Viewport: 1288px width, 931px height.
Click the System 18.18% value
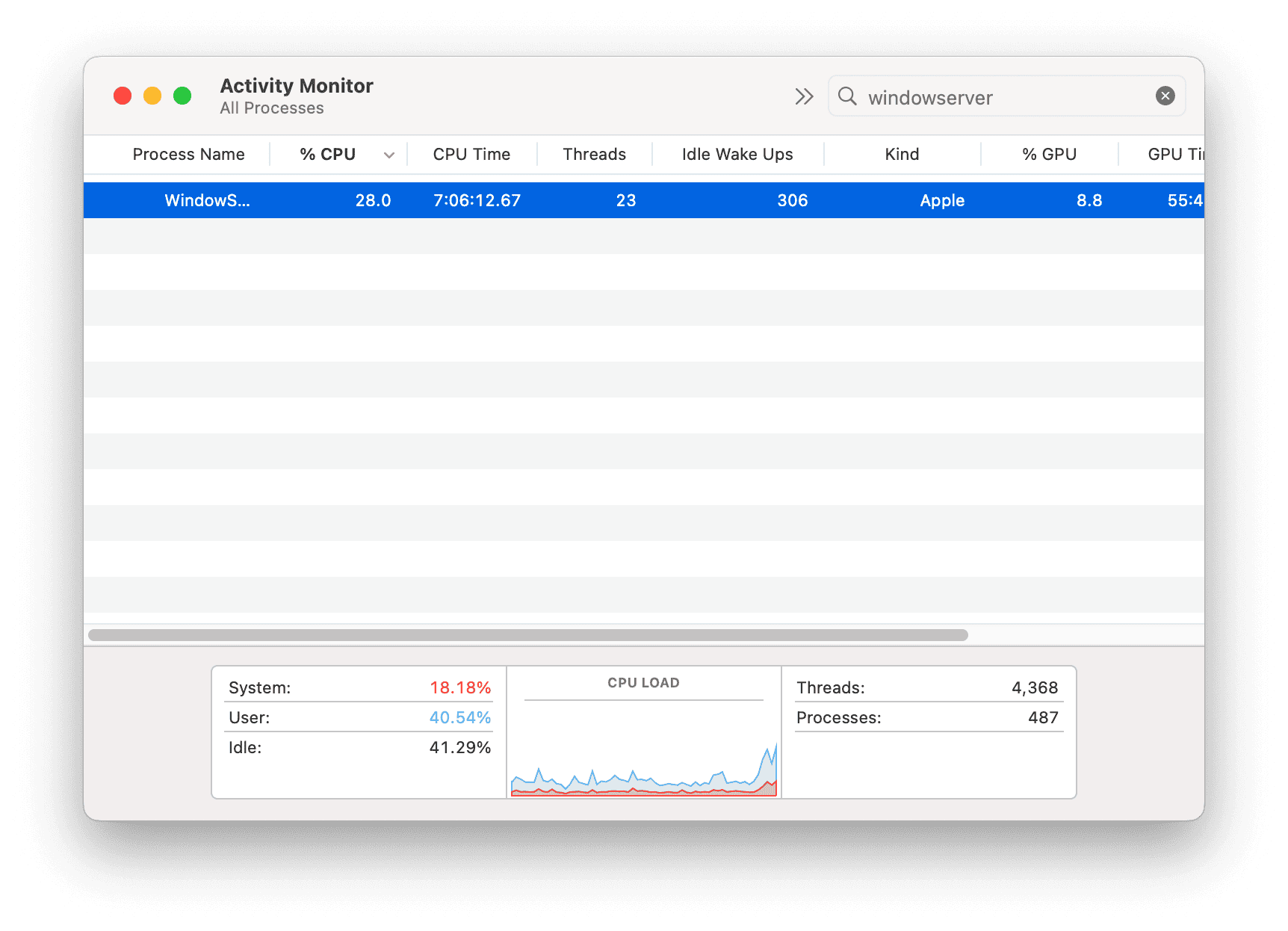click(460, 687)
